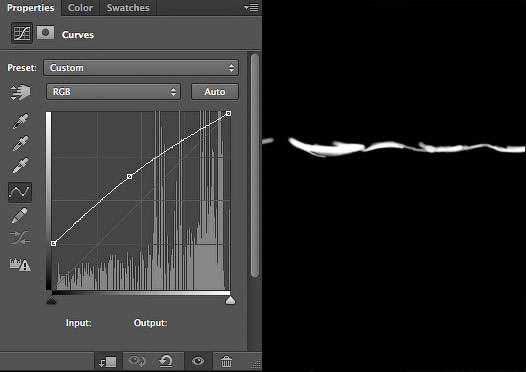This screenshot has width=526, height=372.
Task: Open the Properties panel flyout menu
Action: click(251, 7)
